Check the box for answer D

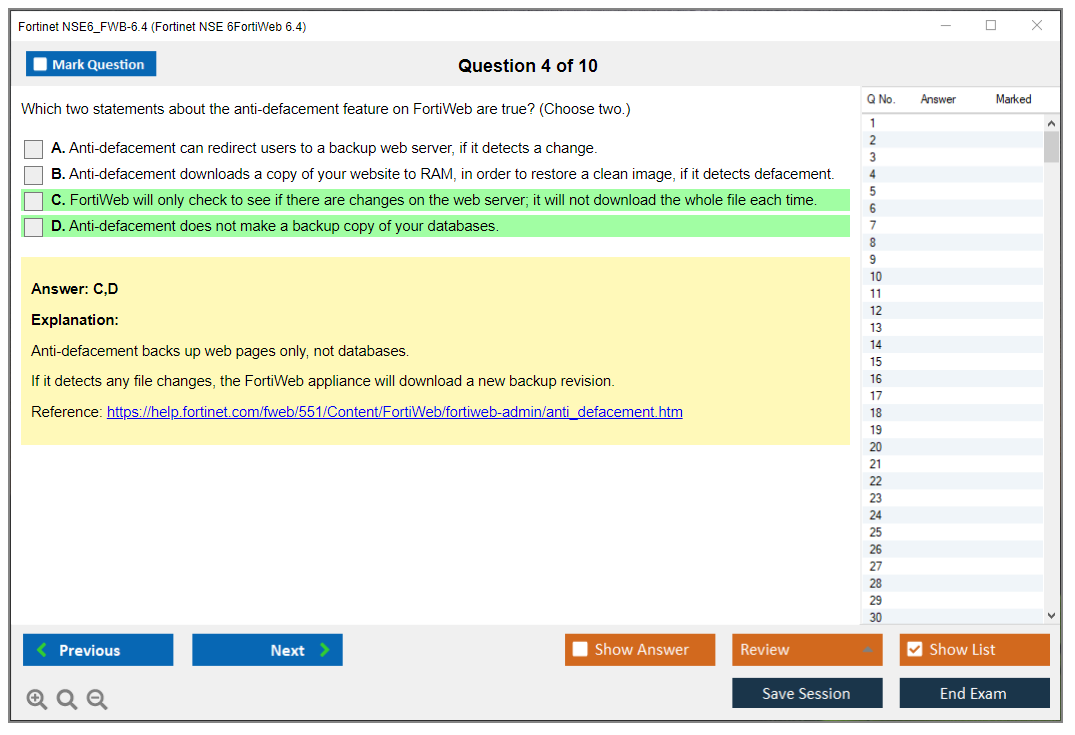(34, 227)
